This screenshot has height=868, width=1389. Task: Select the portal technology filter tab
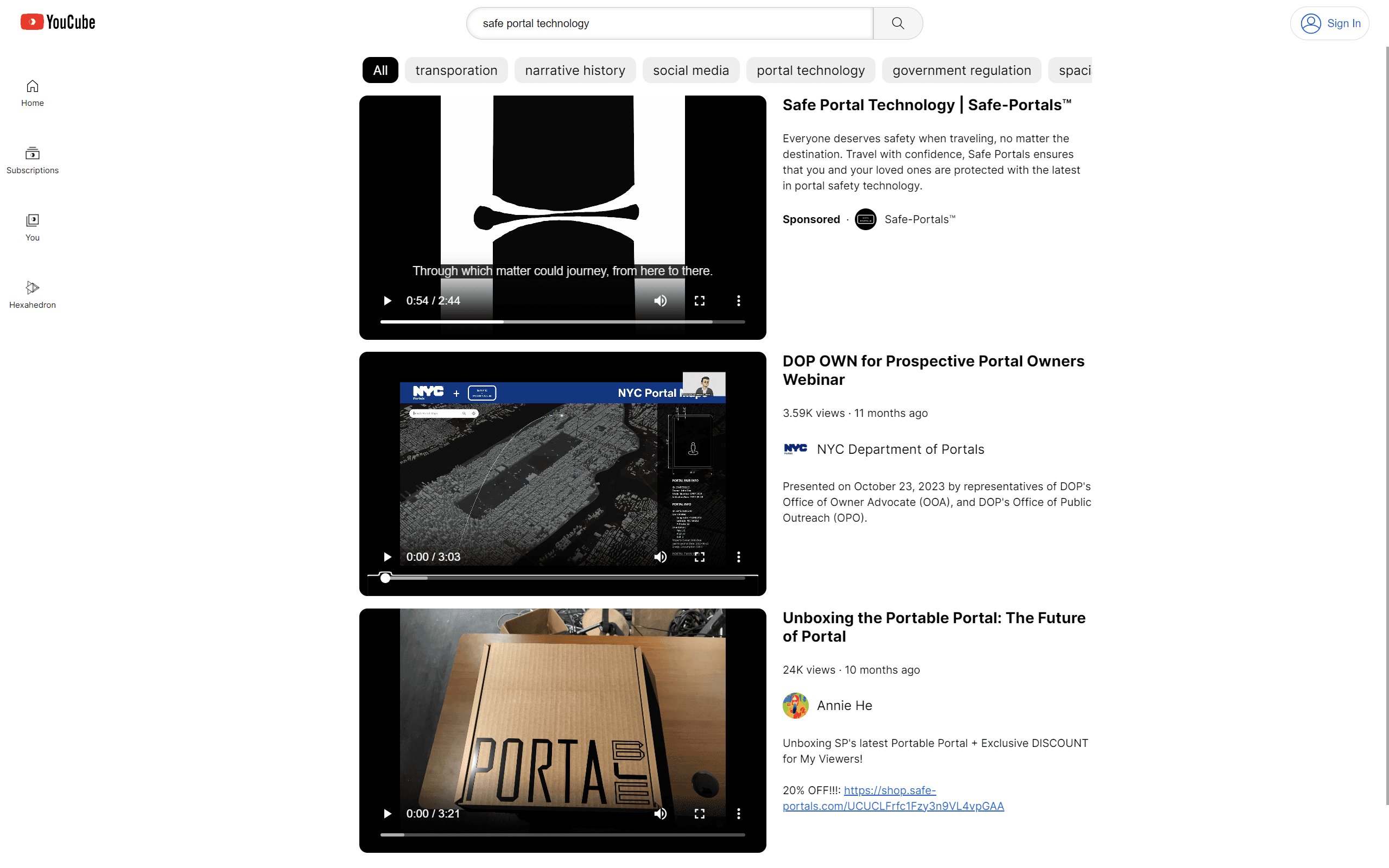809,69
